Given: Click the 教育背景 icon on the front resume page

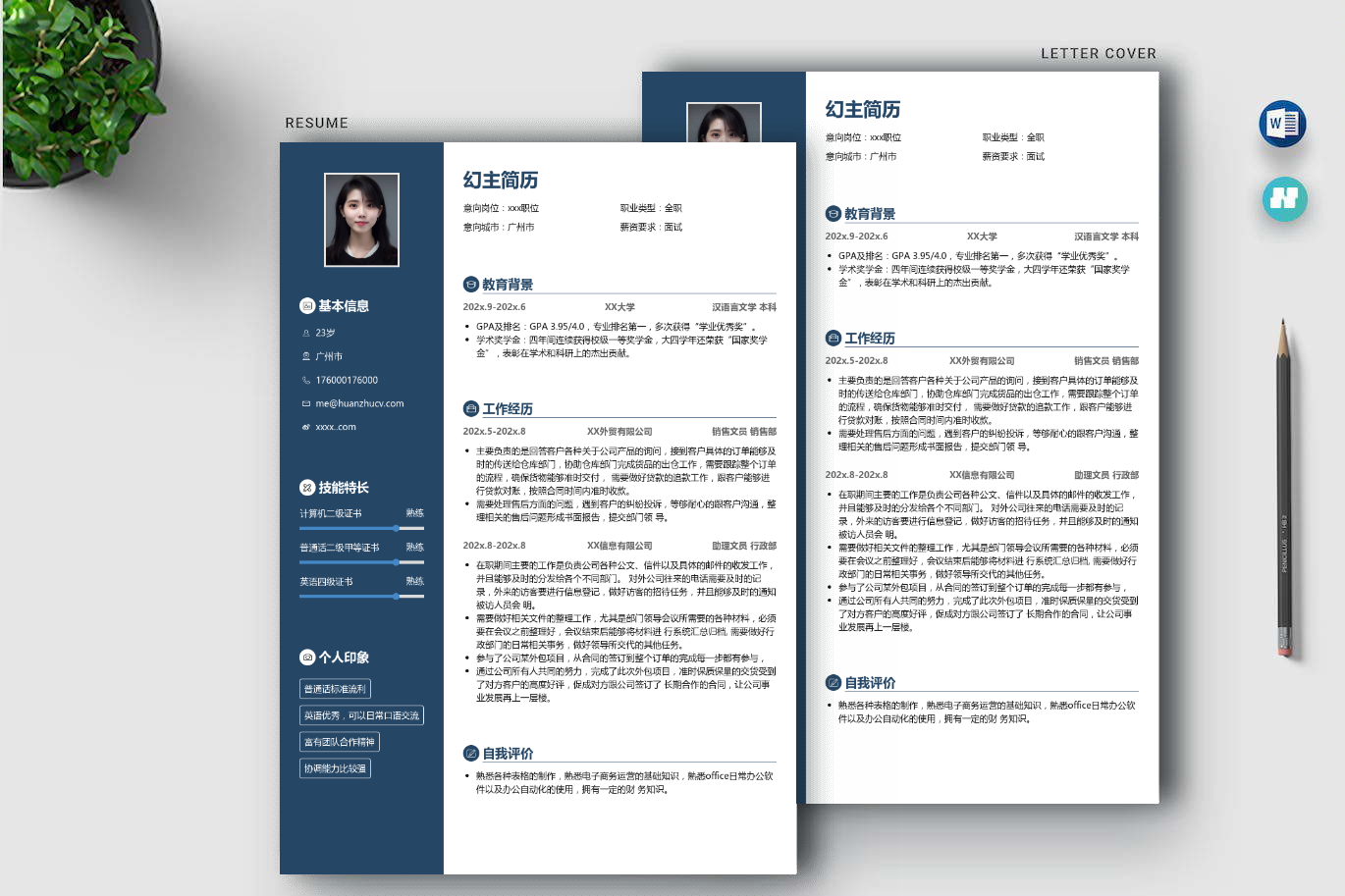Looking at the screenshot, I should click(471, 285).
